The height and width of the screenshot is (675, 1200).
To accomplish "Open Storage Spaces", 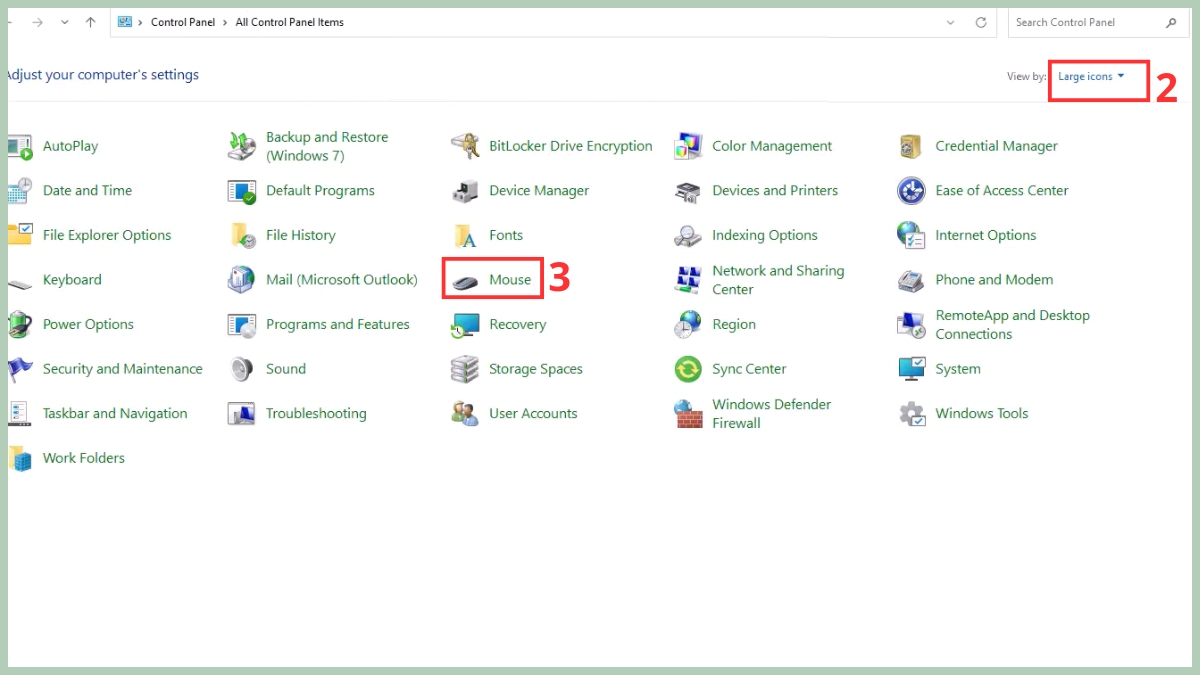I will (535, 368).
